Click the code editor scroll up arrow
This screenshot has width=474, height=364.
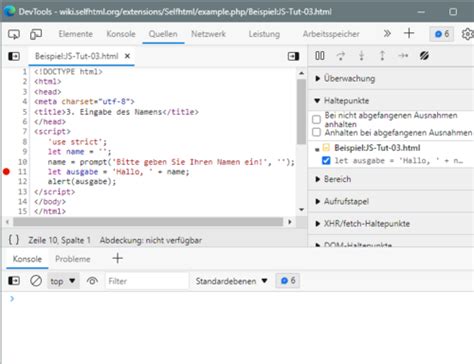point(301,73)
